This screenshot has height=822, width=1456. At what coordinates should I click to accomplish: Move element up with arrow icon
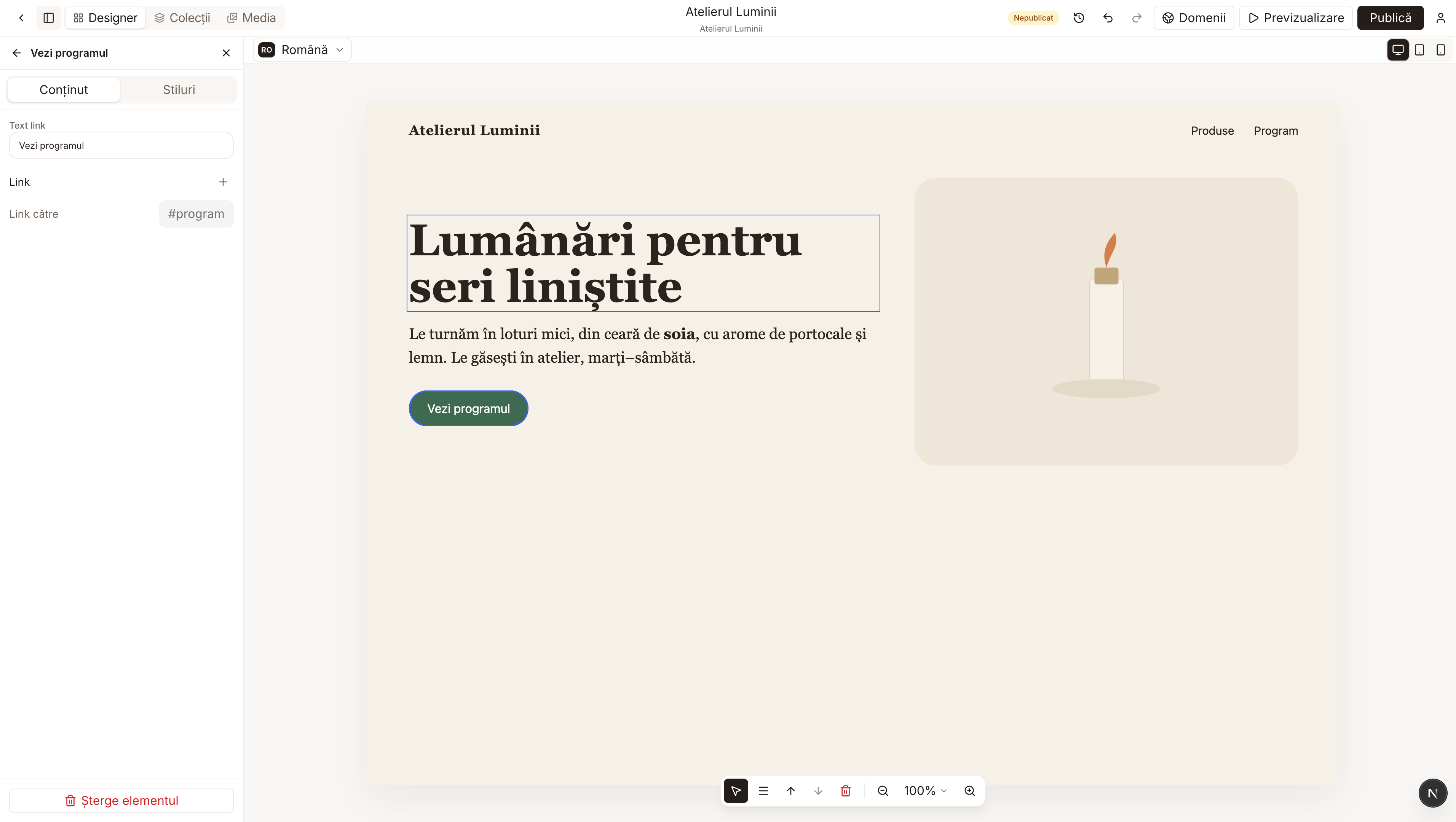[x=790, y=790]
